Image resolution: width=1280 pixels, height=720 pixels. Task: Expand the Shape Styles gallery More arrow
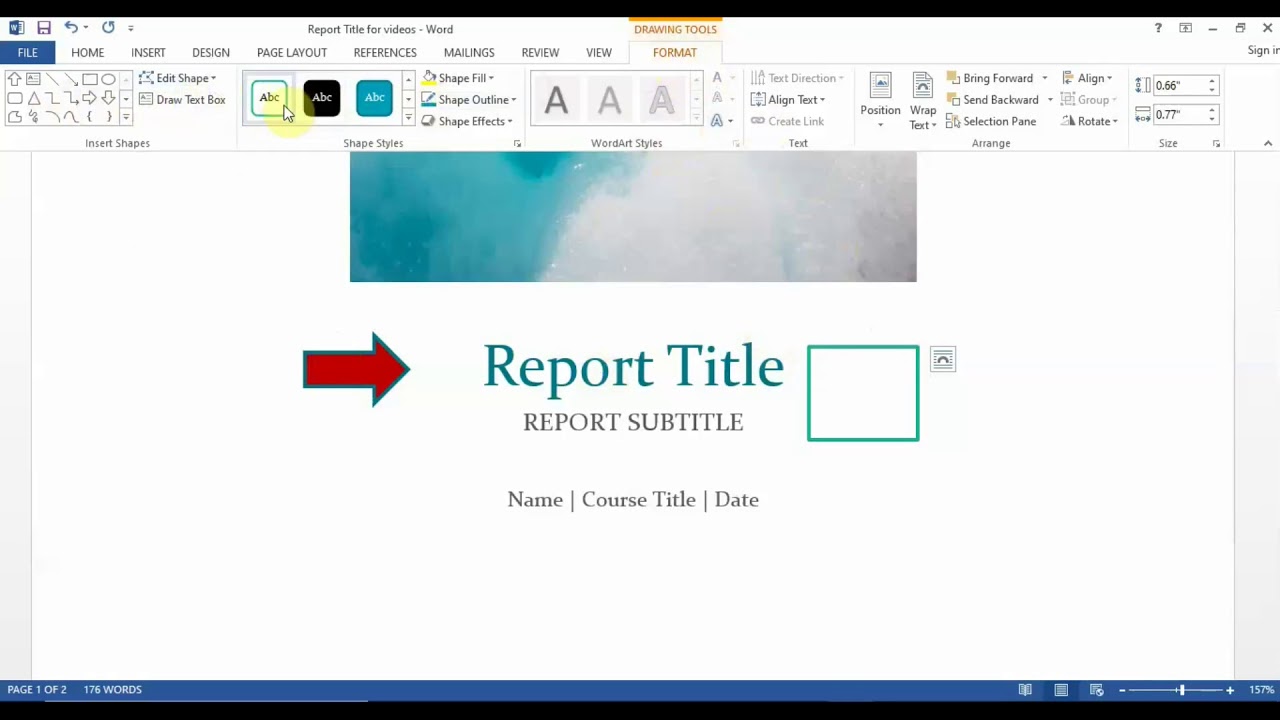tap(408, 118)
